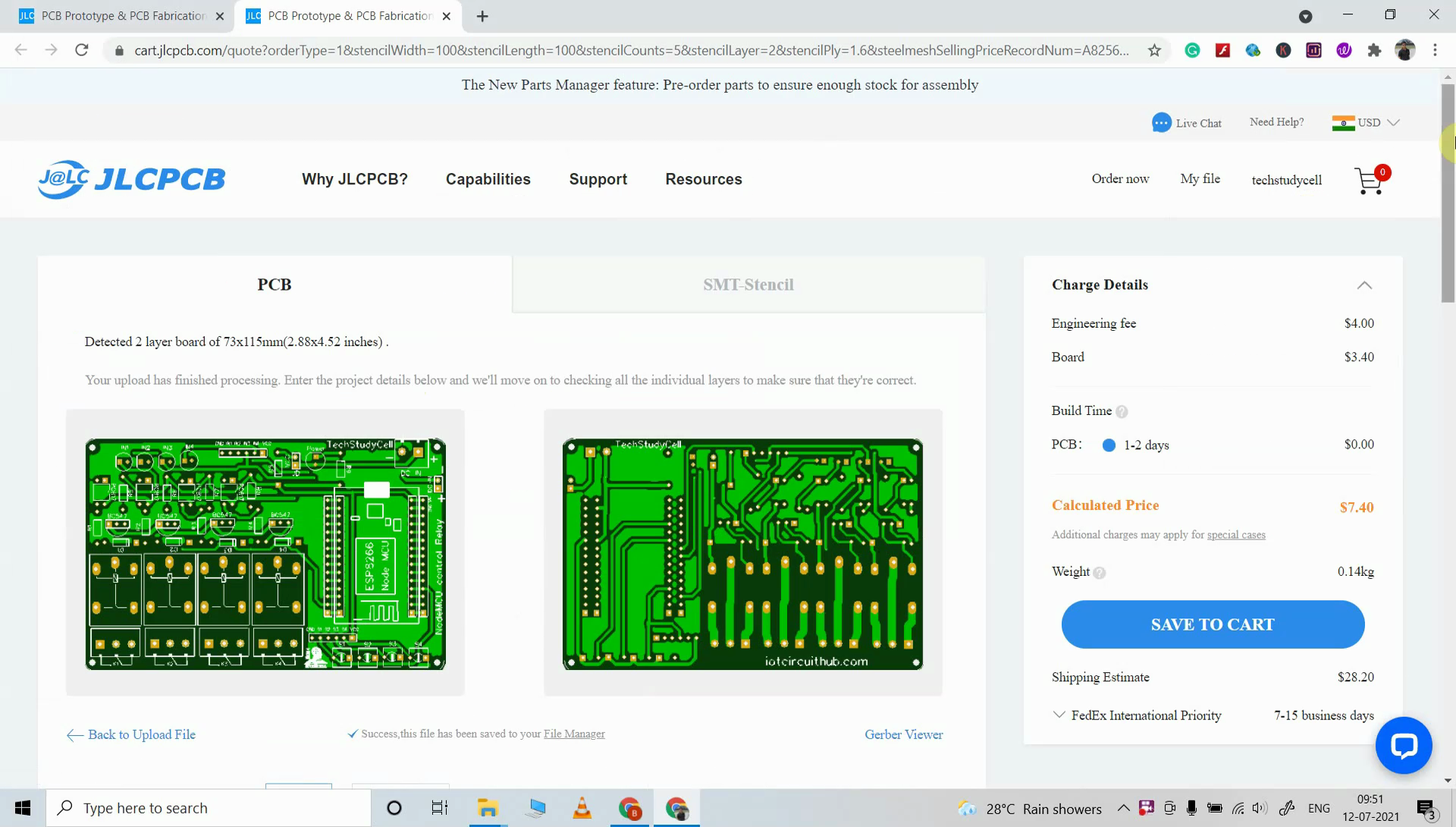Click the My file account menu

click(1200, 178)
